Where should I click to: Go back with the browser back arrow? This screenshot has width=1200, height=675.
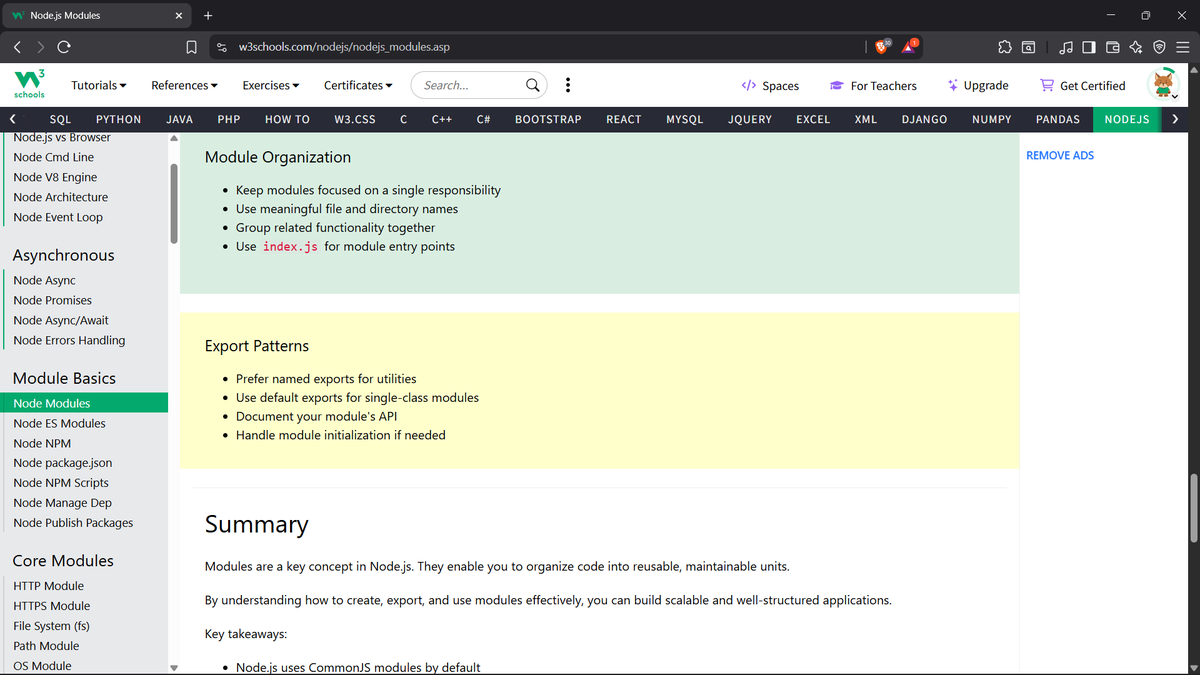click(17, 46)
